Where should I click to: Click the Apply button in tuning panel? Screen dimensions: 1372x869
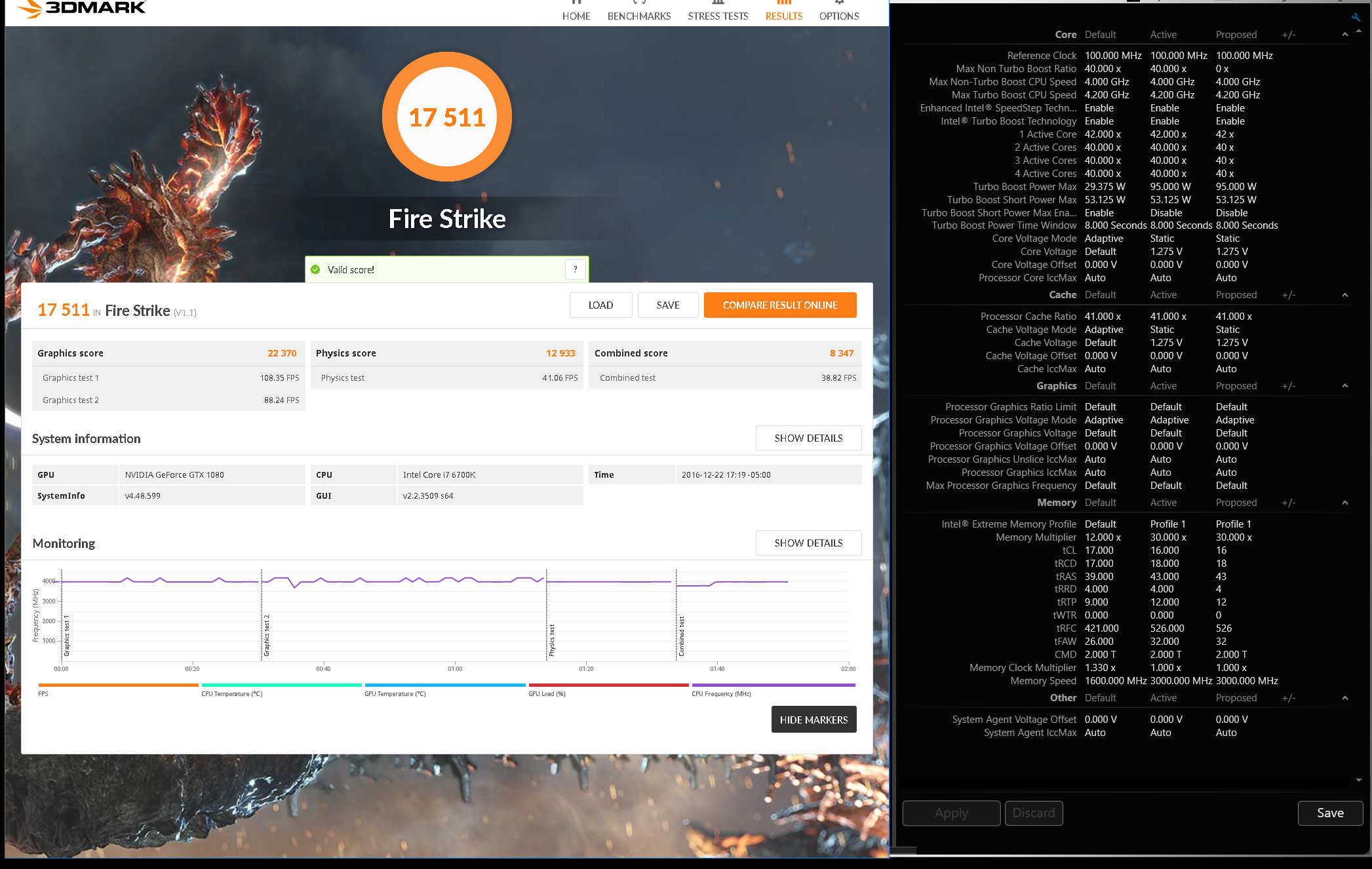click(x=951, y=813)
